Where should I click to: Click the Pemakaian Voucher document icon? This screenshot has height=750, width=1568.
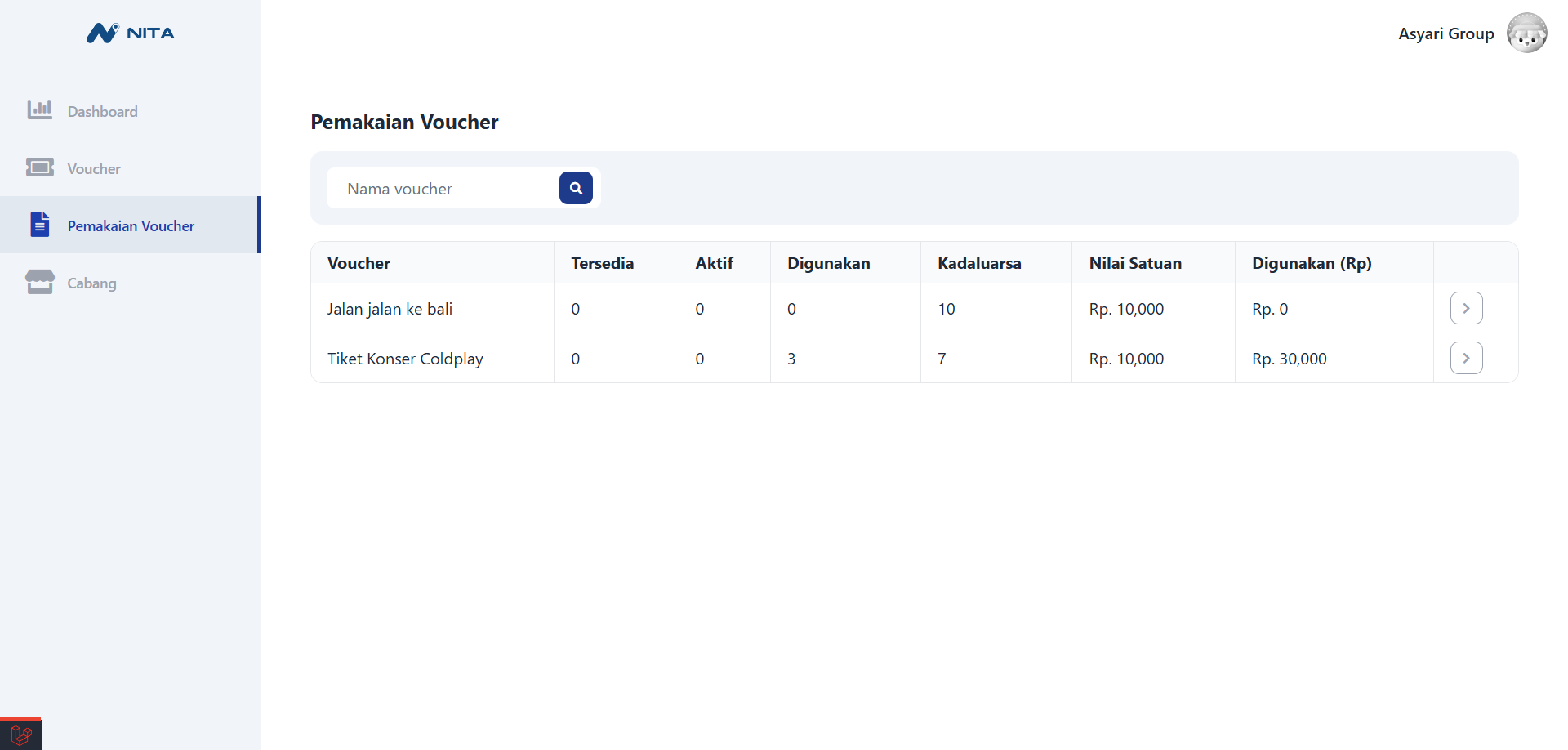point(40,224)
